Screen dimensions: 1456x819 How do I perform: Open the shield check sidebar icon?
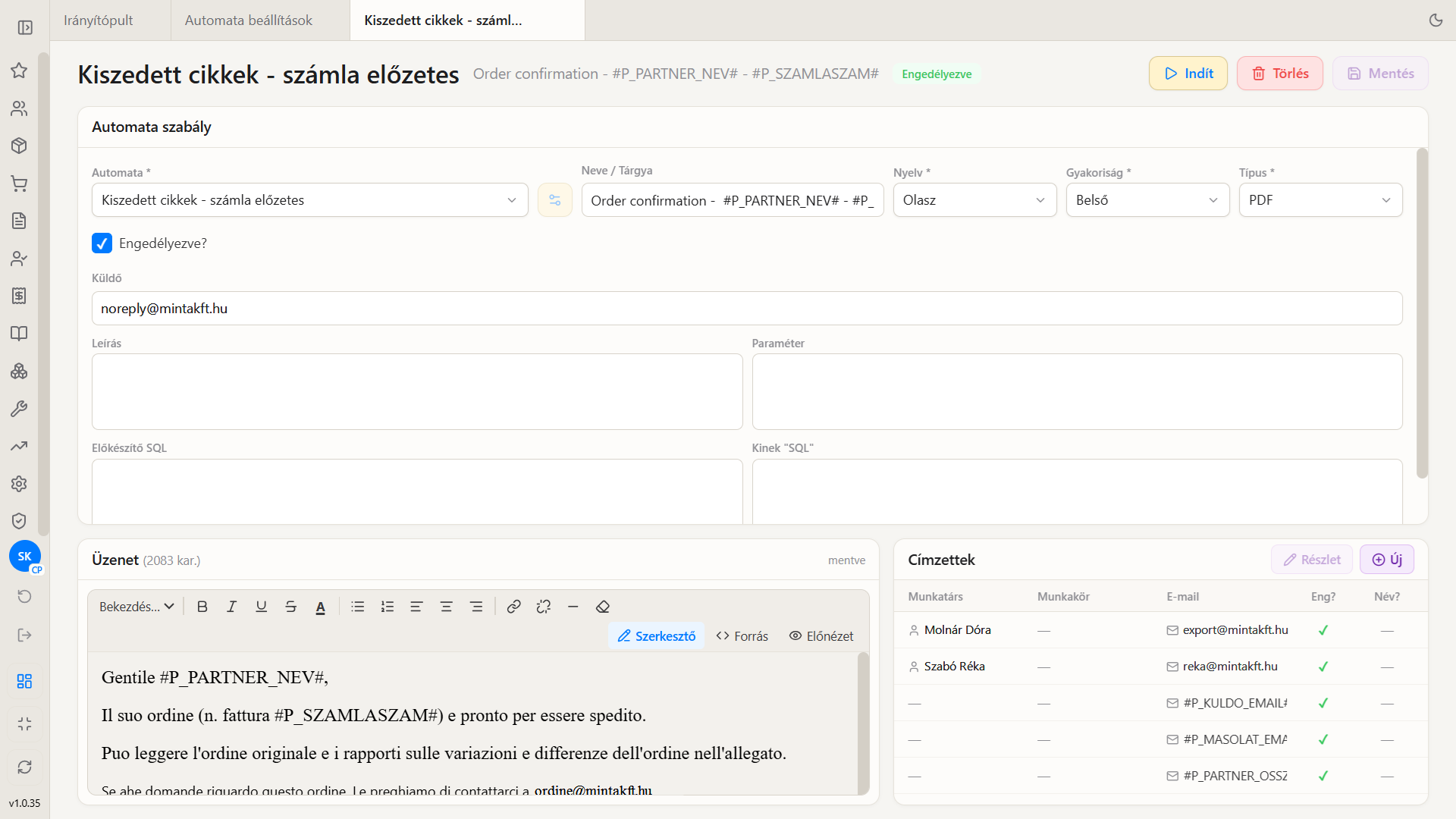[x=19, y=521]
